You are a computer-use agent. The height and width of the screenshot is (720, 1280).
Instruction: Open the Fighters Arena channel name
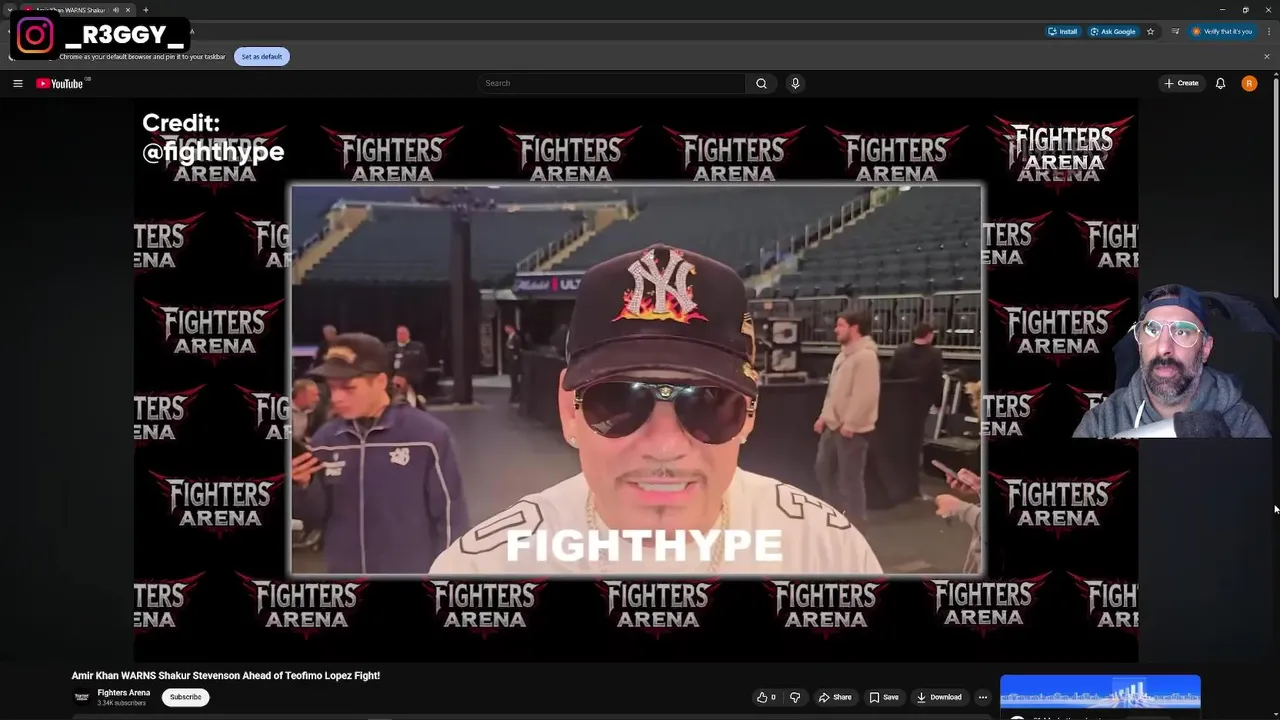point(124,692)
